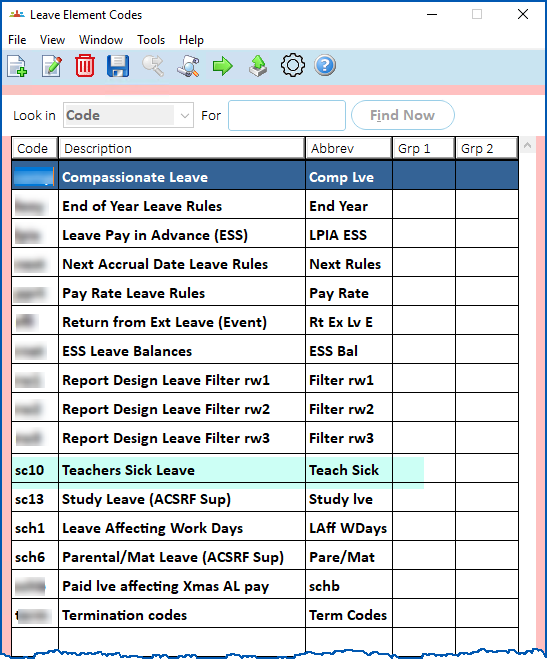Sort by the Abbrev column header
Image resolution: width=547 pixels, height=659 pixels.
(348, 148)
